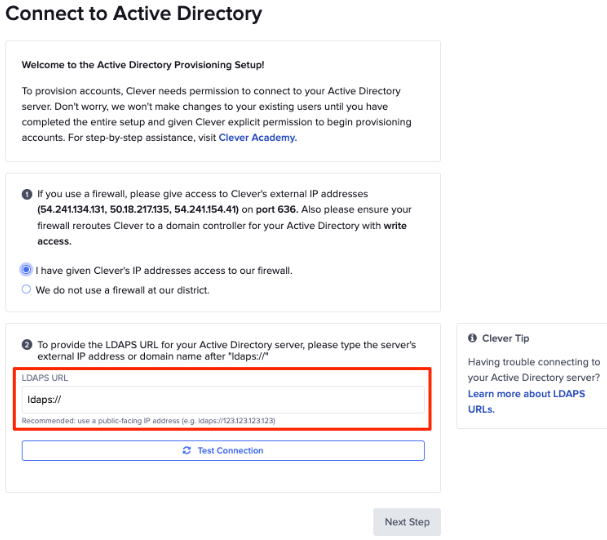The height and width of the screenshot is (540, 607).
Task: Click the 'Connect to Active Directory' page heading
Action: (134, 14)
